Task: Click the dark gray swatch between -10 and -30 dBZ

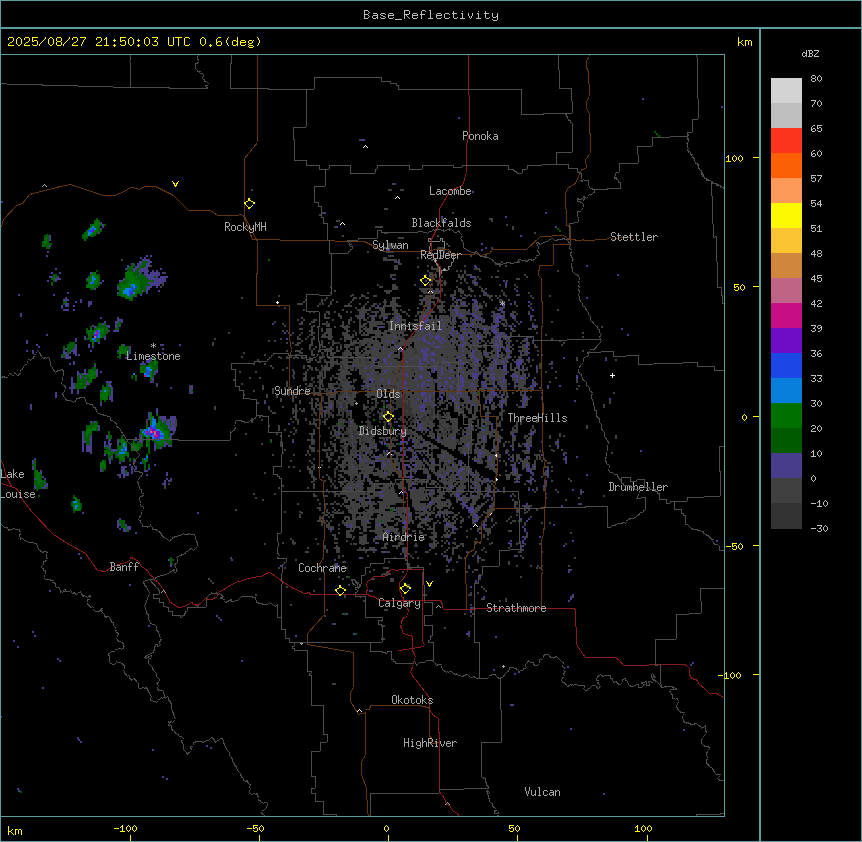Action: [x=786, y=516]
